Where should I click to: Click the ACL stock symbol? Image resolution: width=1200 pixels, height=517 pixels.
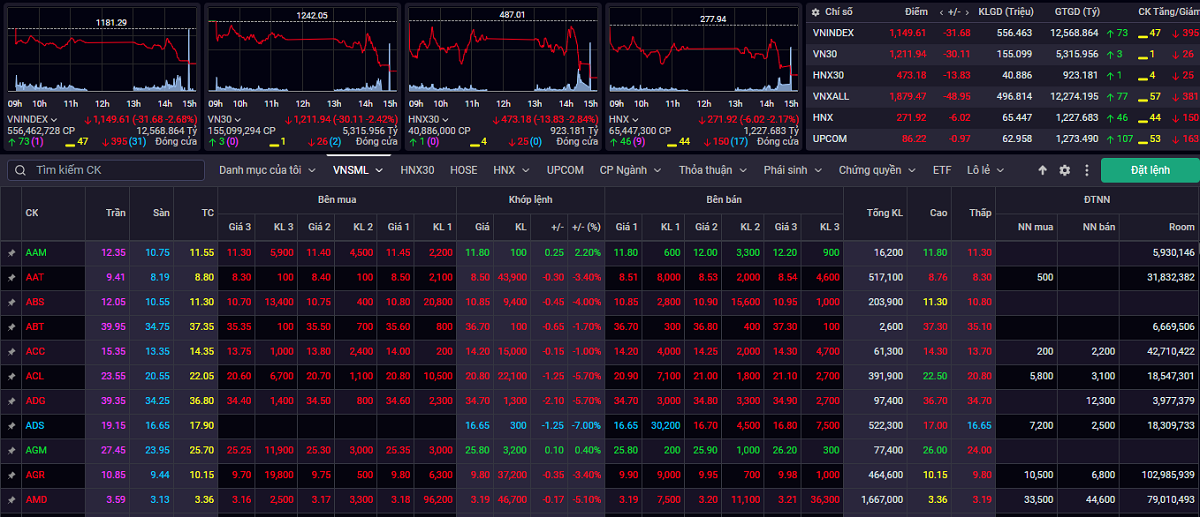36,375
